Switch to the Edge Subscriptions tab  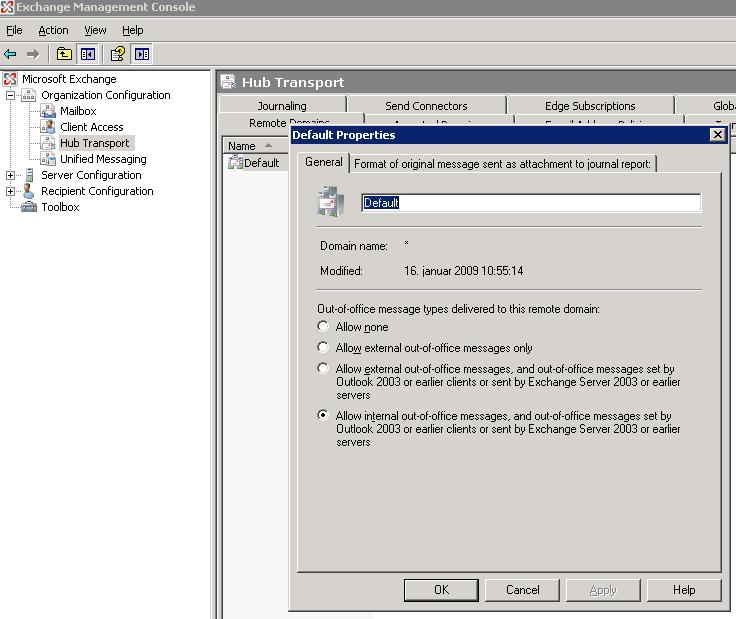tap(590, 106)
